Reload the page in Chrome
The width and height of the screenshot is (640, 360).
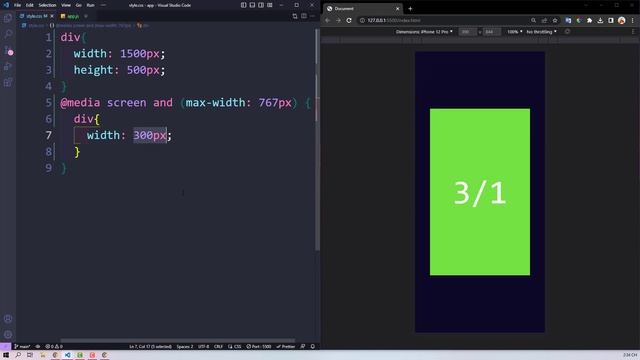click(349, 20)
